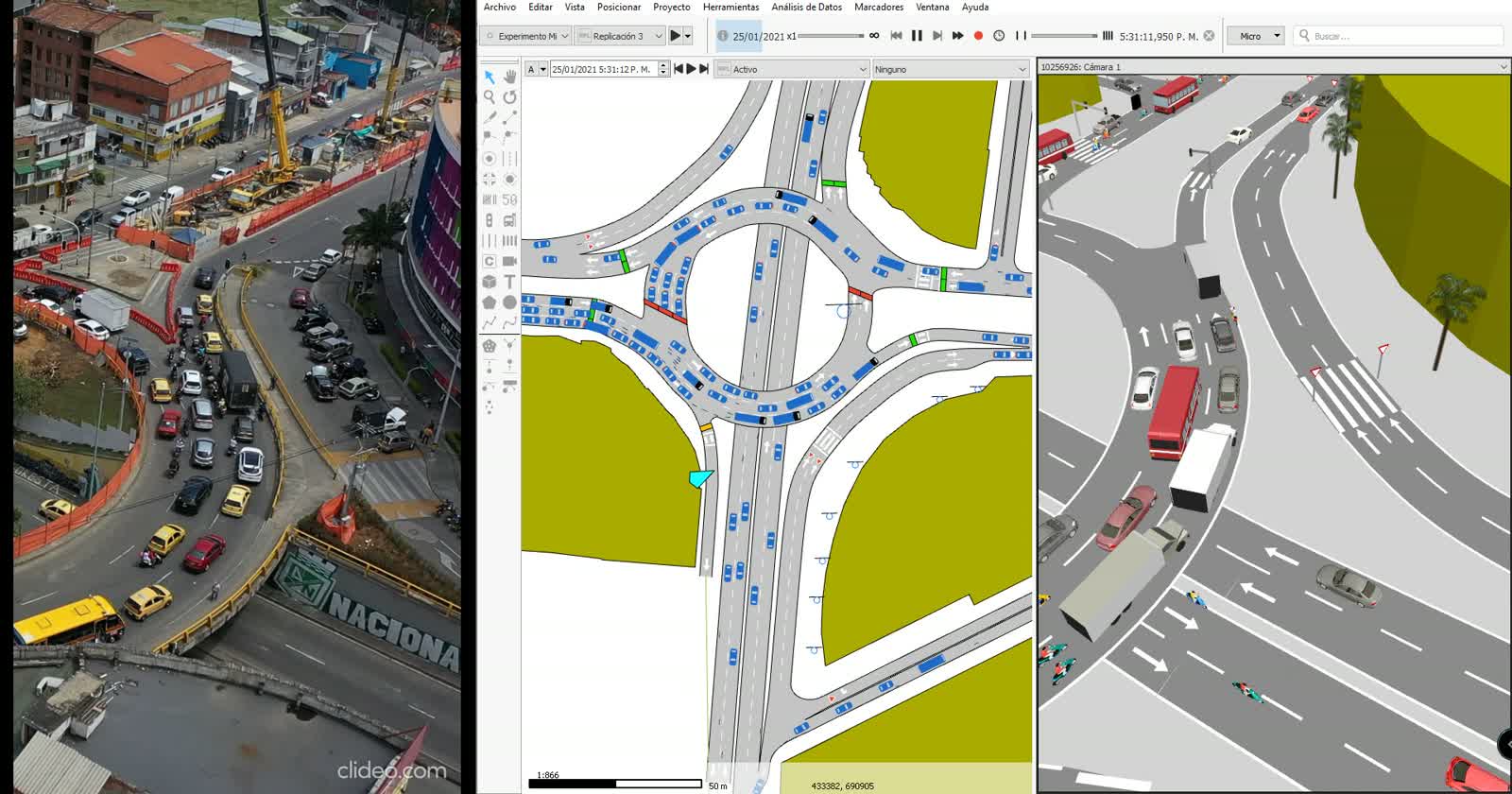Adjust the simulation speed slider
The height and width of the screenshot is (794, 1512).
831,36
